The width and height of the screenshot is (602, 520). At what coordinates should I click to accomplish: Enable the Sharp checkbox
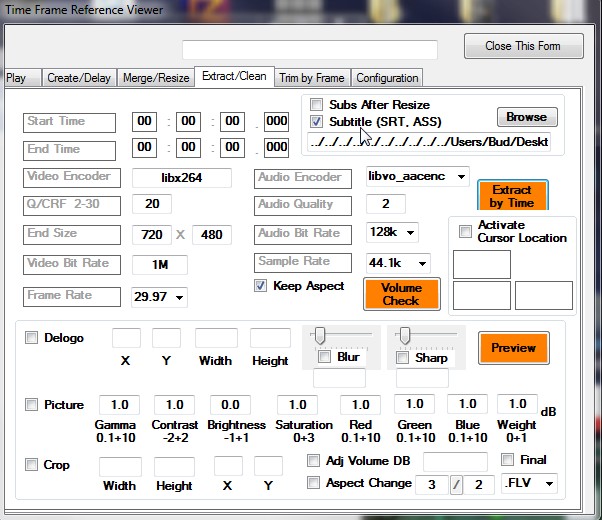tap(402, 358)
